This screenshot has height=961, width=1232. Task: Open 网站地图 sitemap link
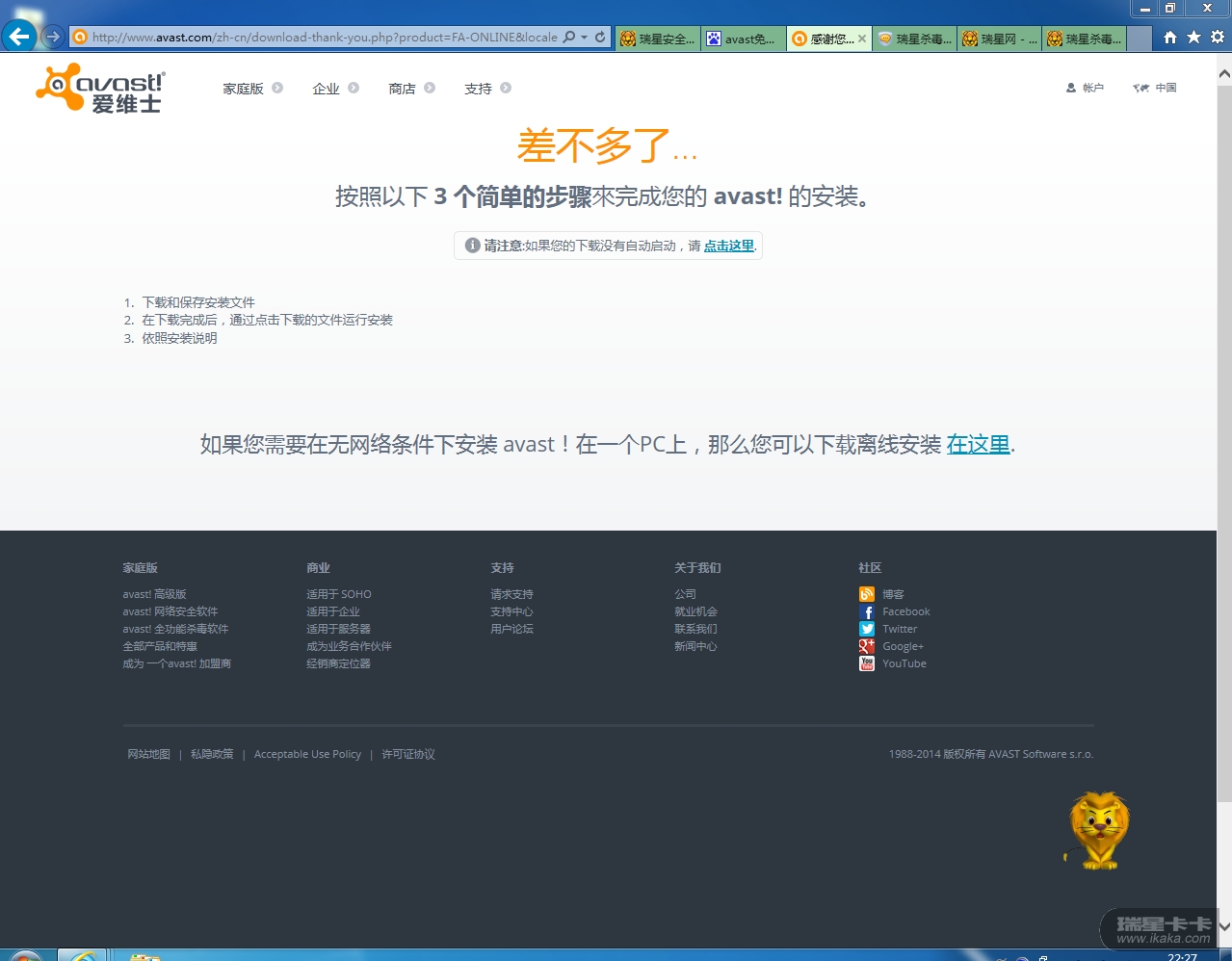tap(148, 754)
